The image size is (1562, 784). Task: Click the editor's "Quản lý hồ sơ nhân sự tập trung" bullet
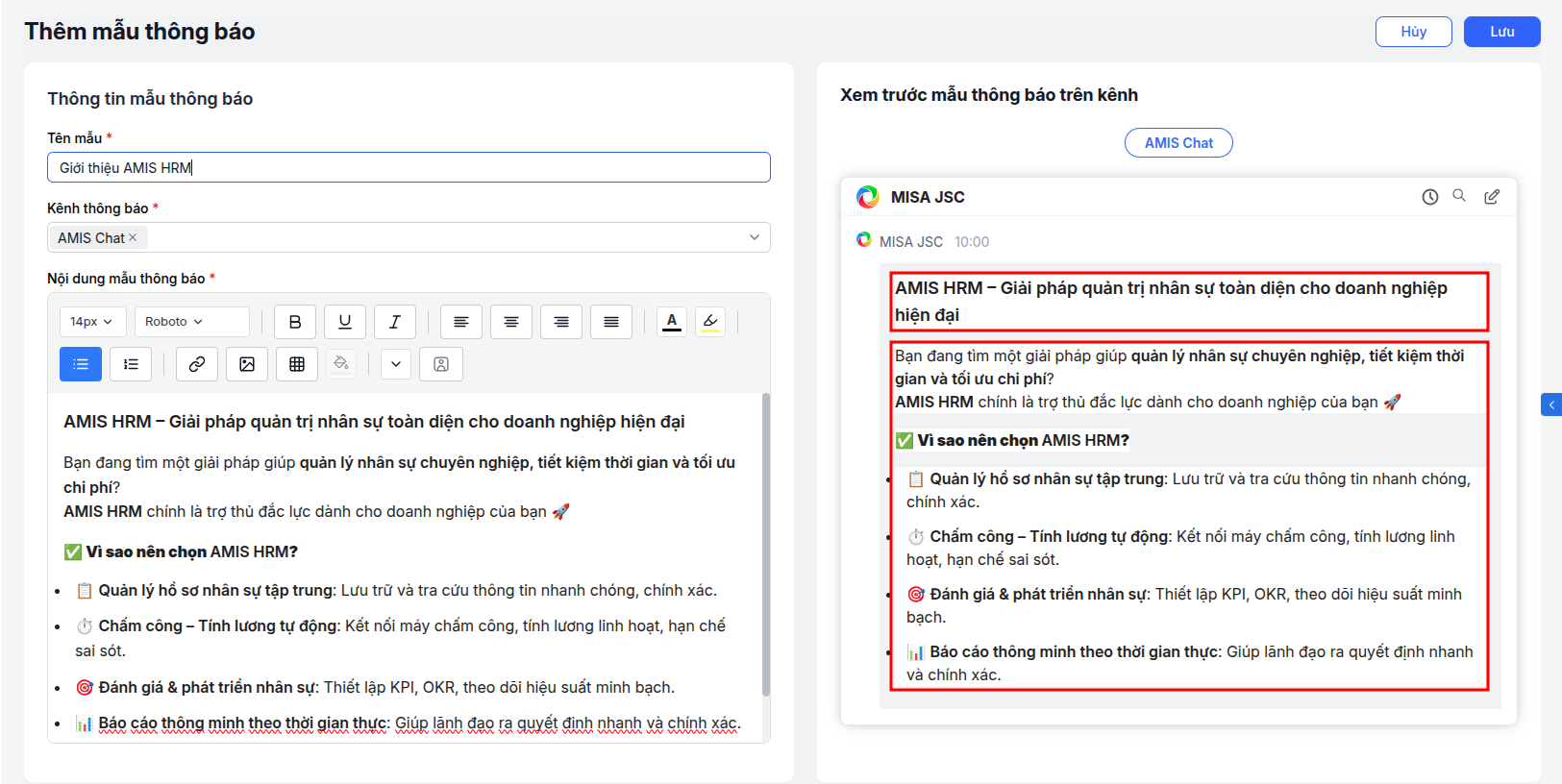pos(396,590)
